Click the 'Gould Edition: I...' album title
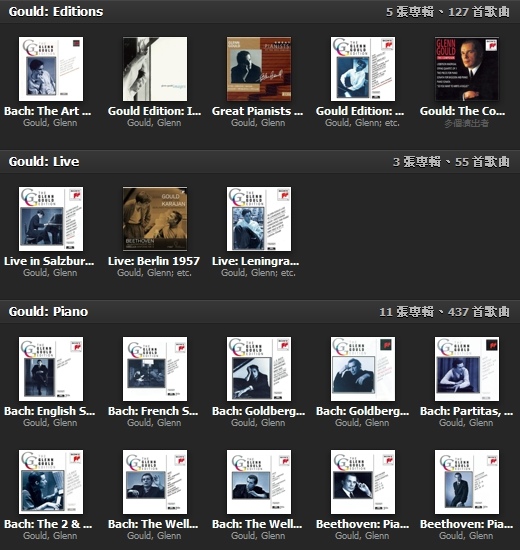Image resolution: width=520 pixels, height=550 pixels. point(154,111)
